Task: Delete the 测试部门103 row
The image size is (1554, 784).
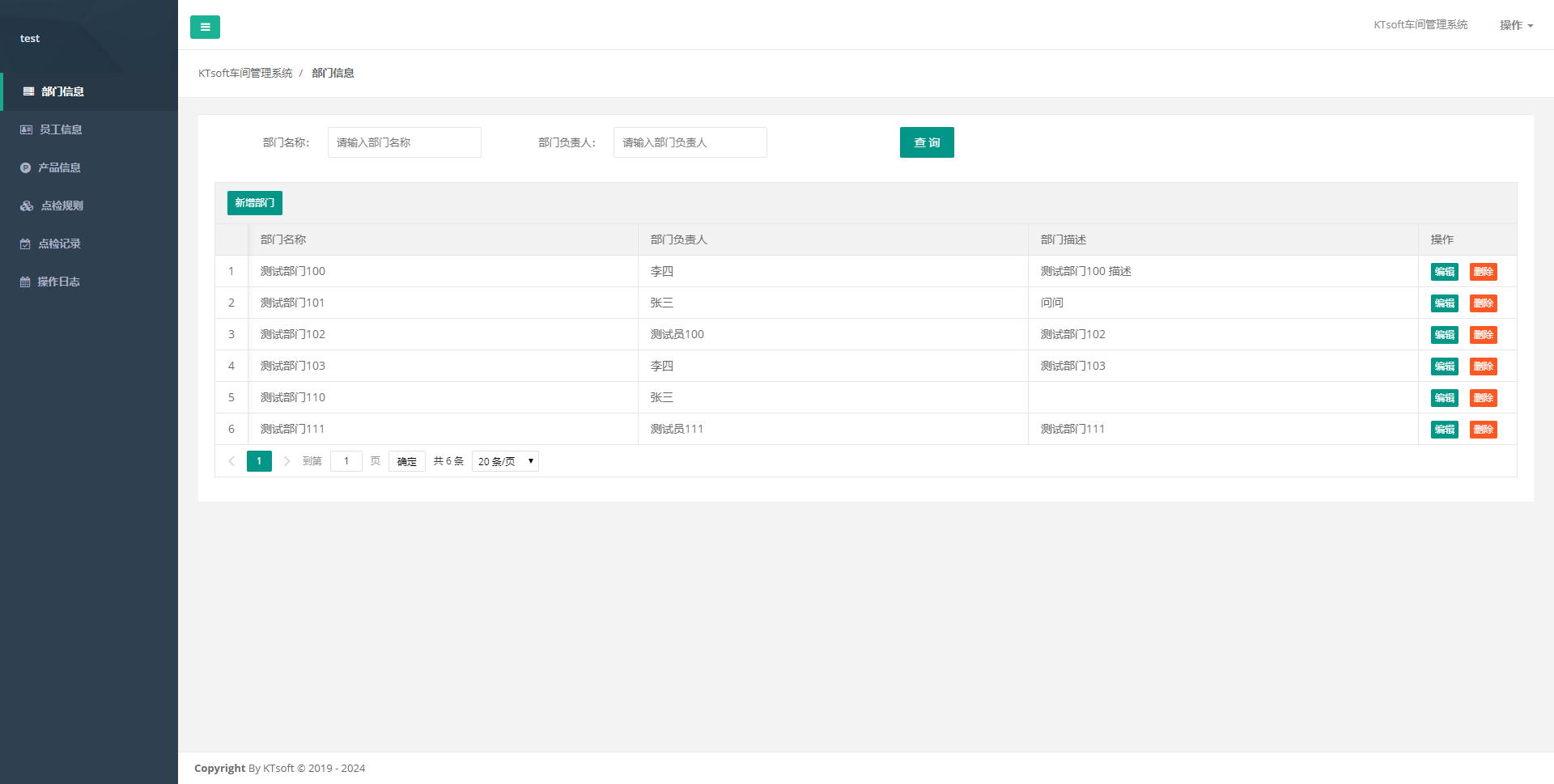Action: pyautogui.click(x=1484, y=367)
